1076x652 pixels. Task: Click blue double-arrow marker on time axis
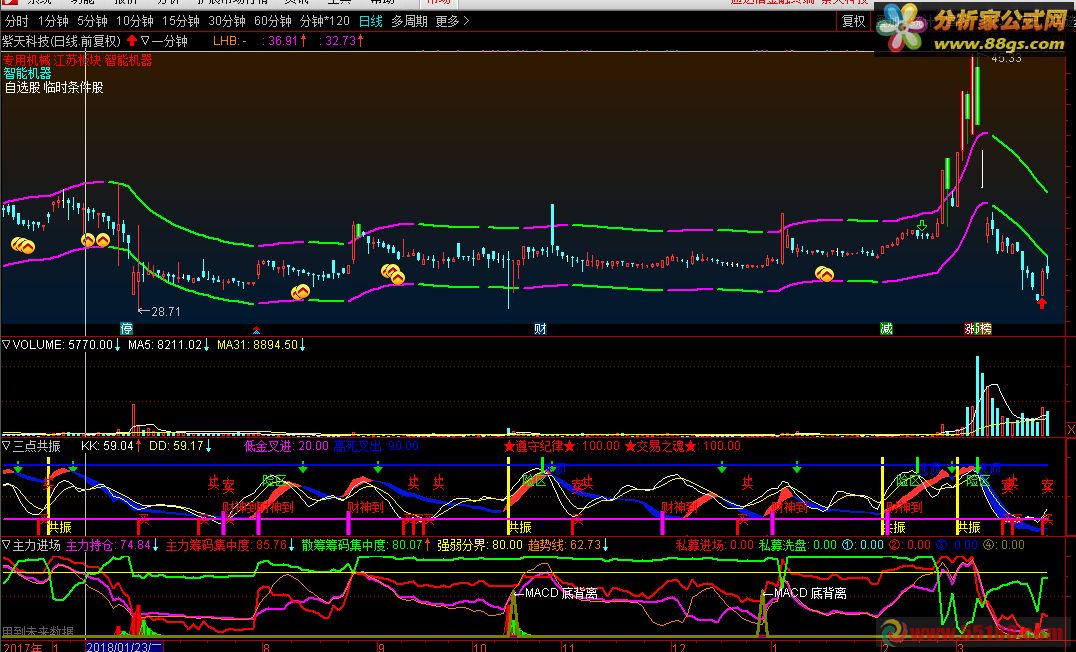point(256,330)
